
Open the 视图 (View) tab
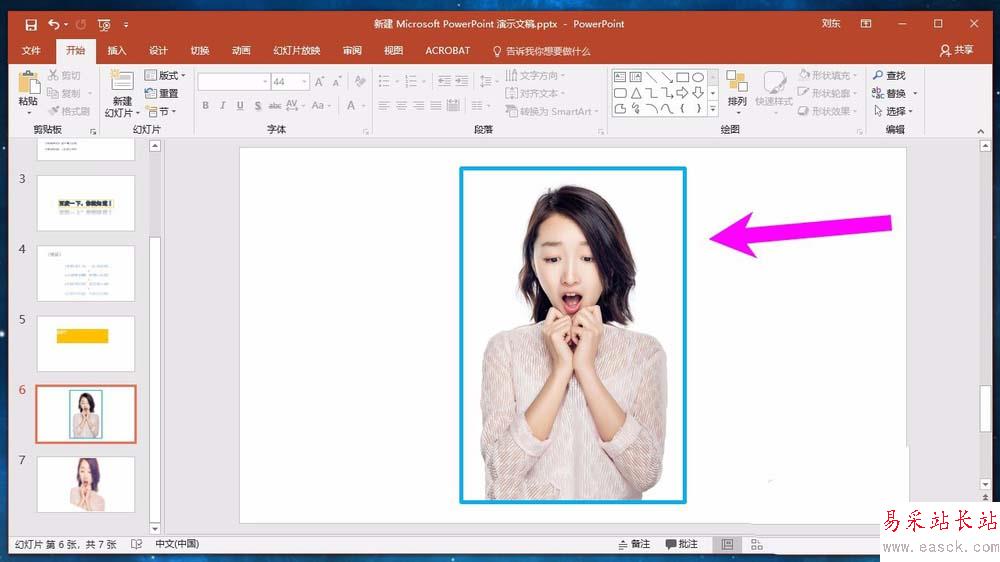393,50
